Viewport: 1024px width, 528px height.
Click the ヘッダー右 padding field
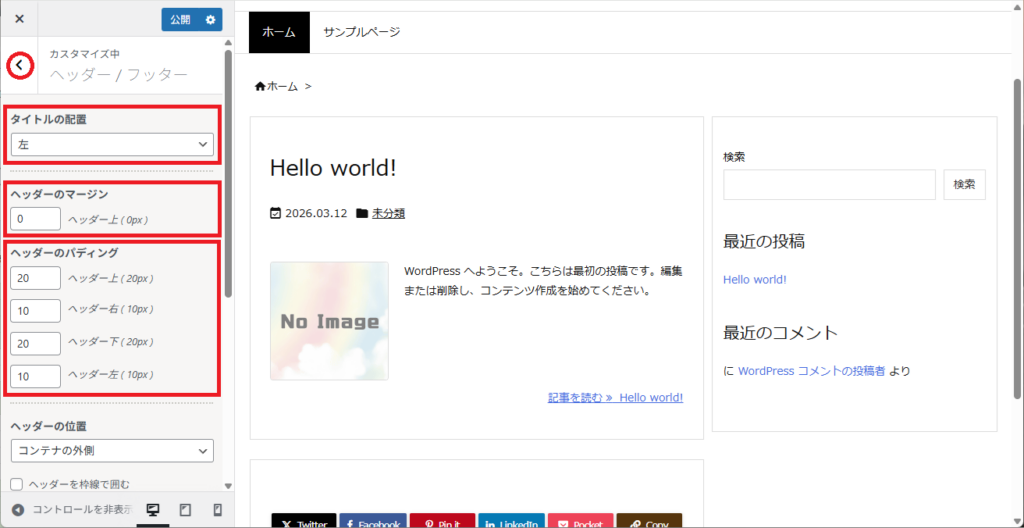(35, 310)
